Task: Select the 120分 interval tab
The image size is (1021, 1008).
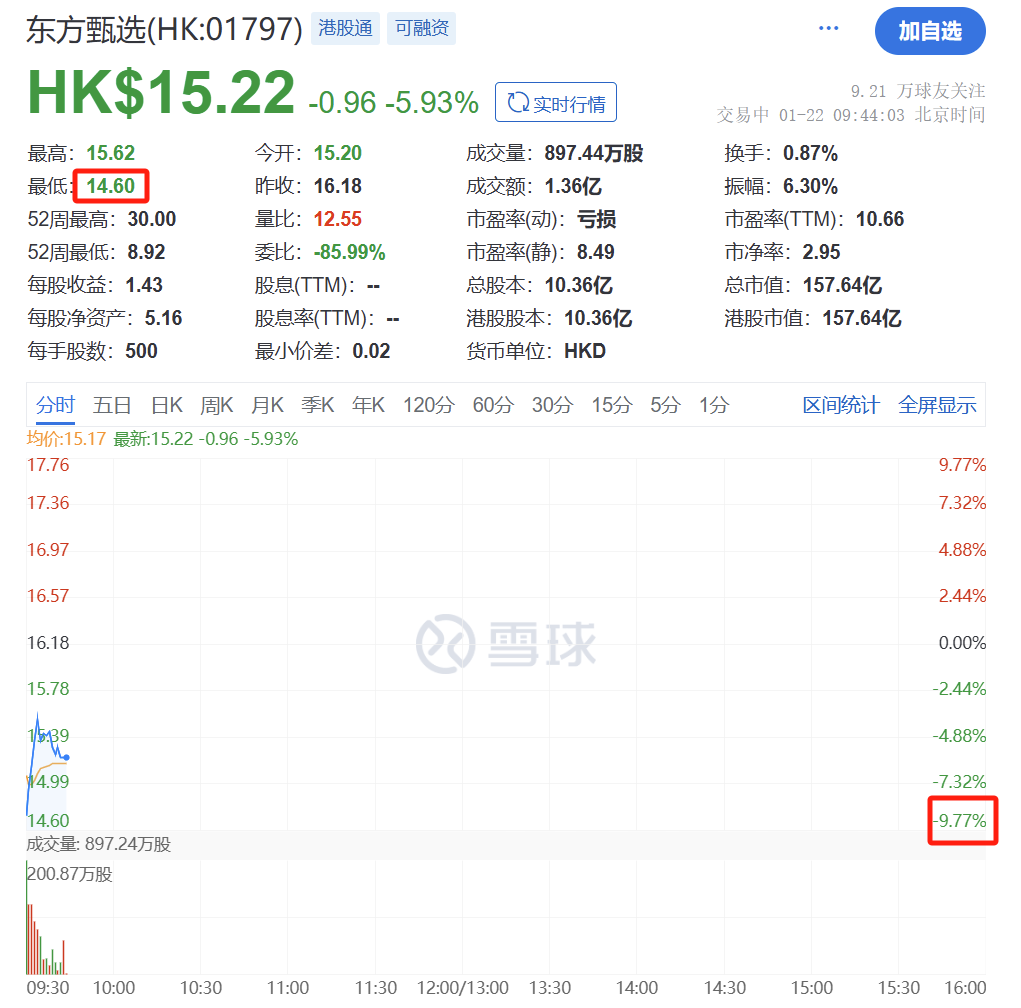Action: pos(428,405)
